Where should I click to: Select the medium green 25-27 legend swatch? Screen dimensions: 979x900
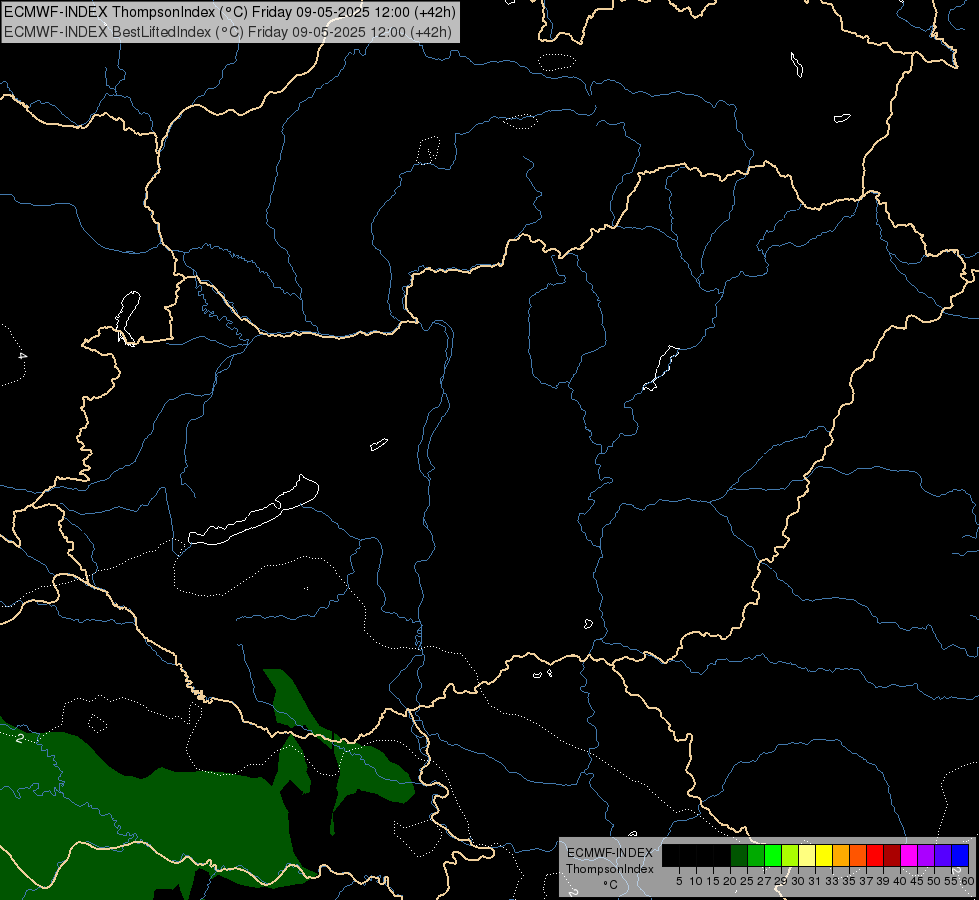pos(756,855)
